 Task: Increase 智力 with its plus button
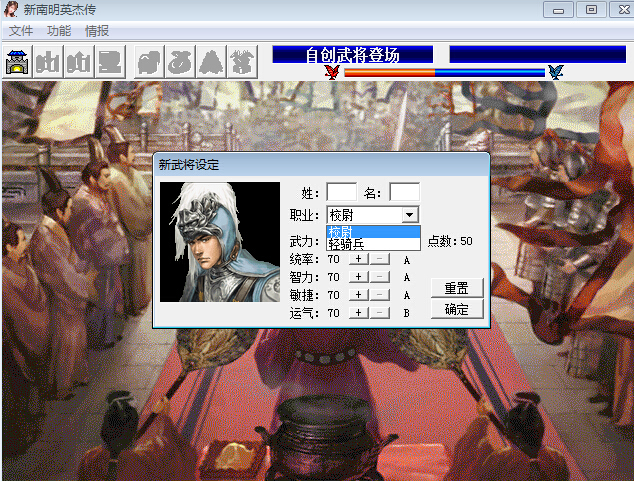(x=359, y=277)
